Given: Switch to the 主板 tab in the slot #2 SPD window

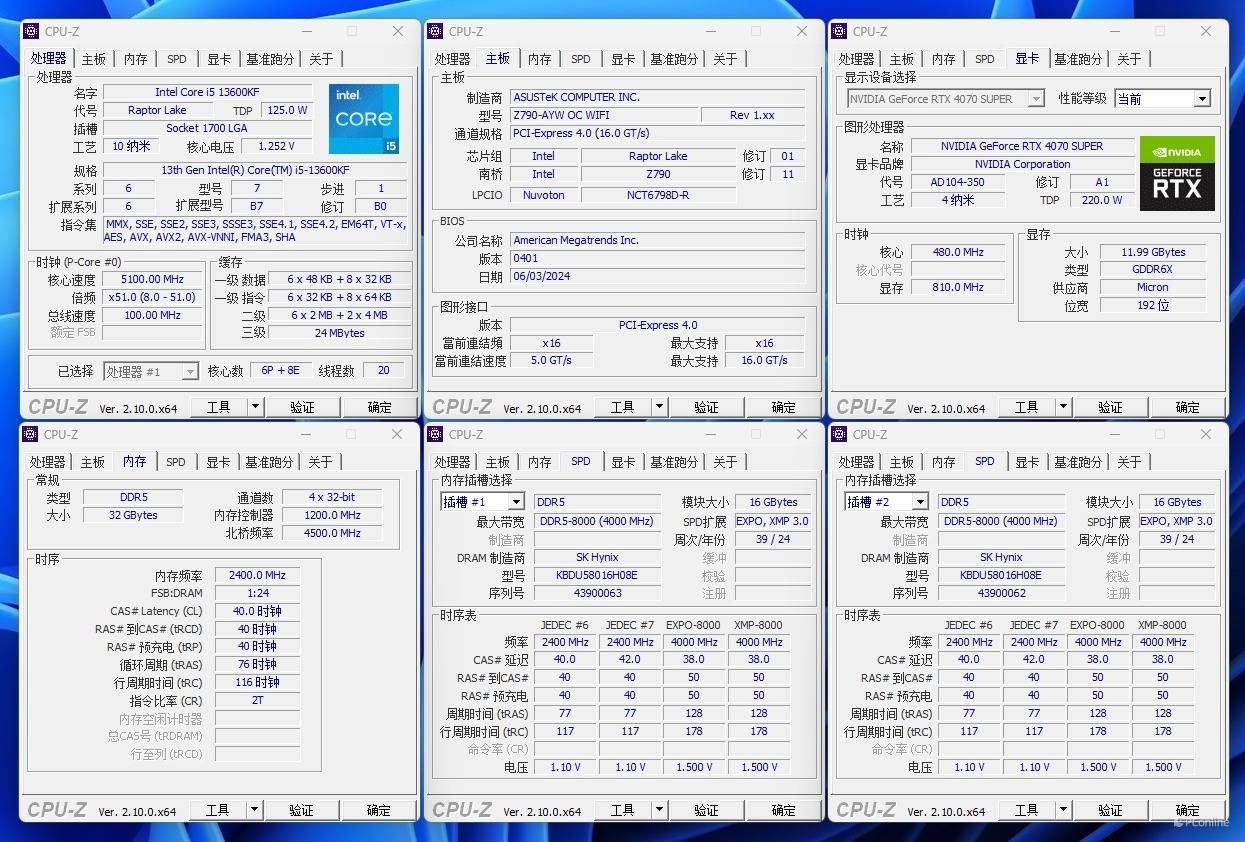Looking at the screenshot, I should coord(902,462).
